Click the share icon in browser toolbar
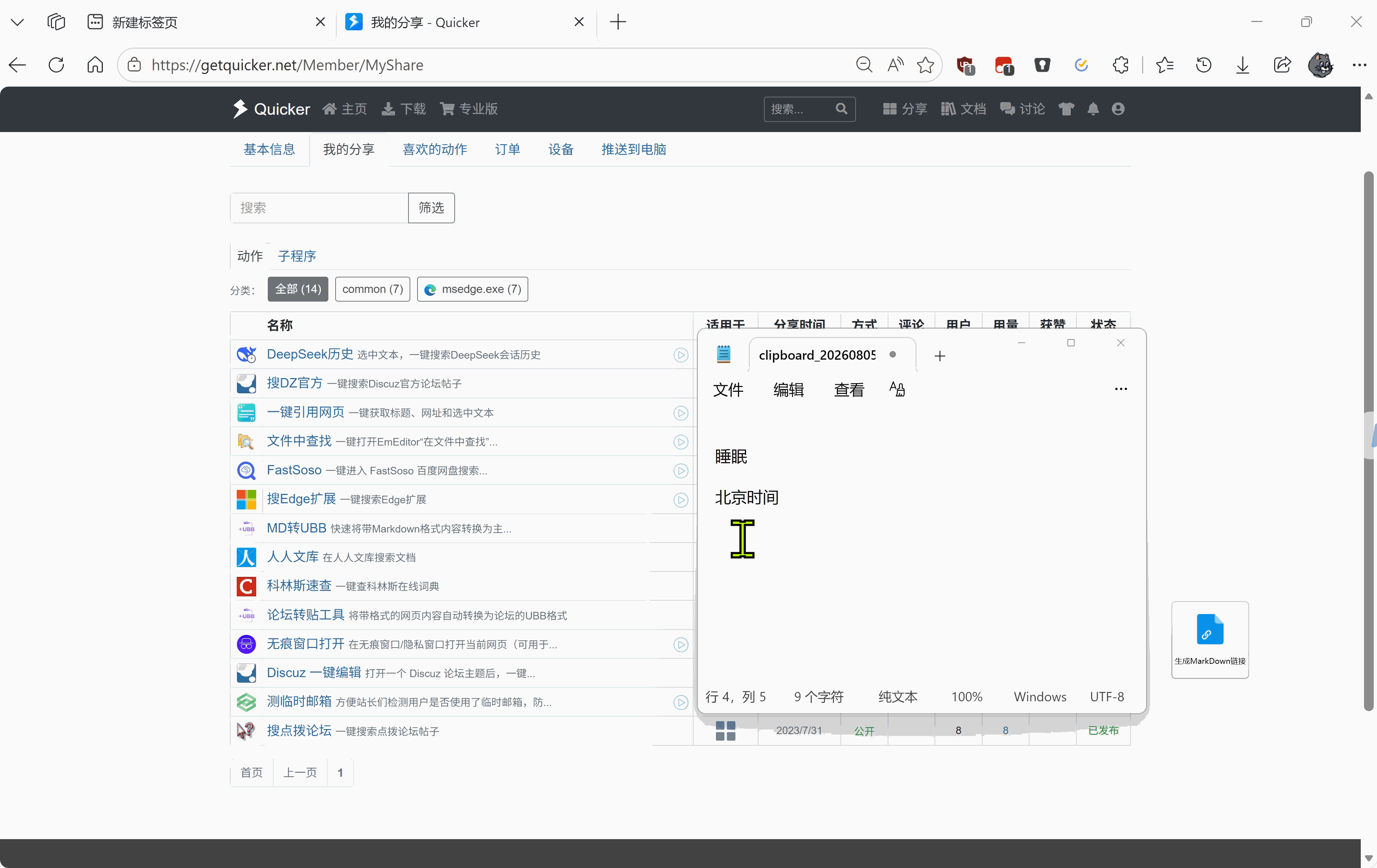Viewport: 1377px width, 868px height. [x=1282, y=65]
